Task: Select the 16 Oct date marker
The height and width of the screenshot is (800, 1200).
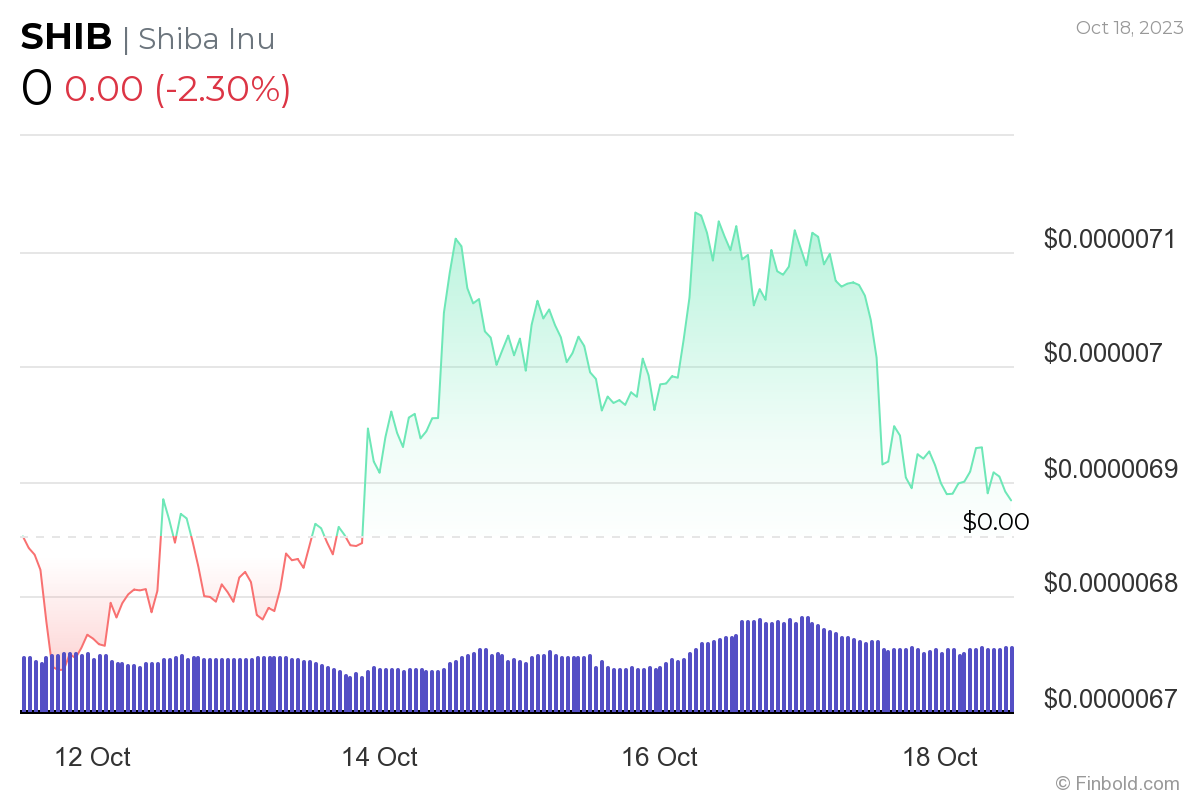Action: point(660,757)
